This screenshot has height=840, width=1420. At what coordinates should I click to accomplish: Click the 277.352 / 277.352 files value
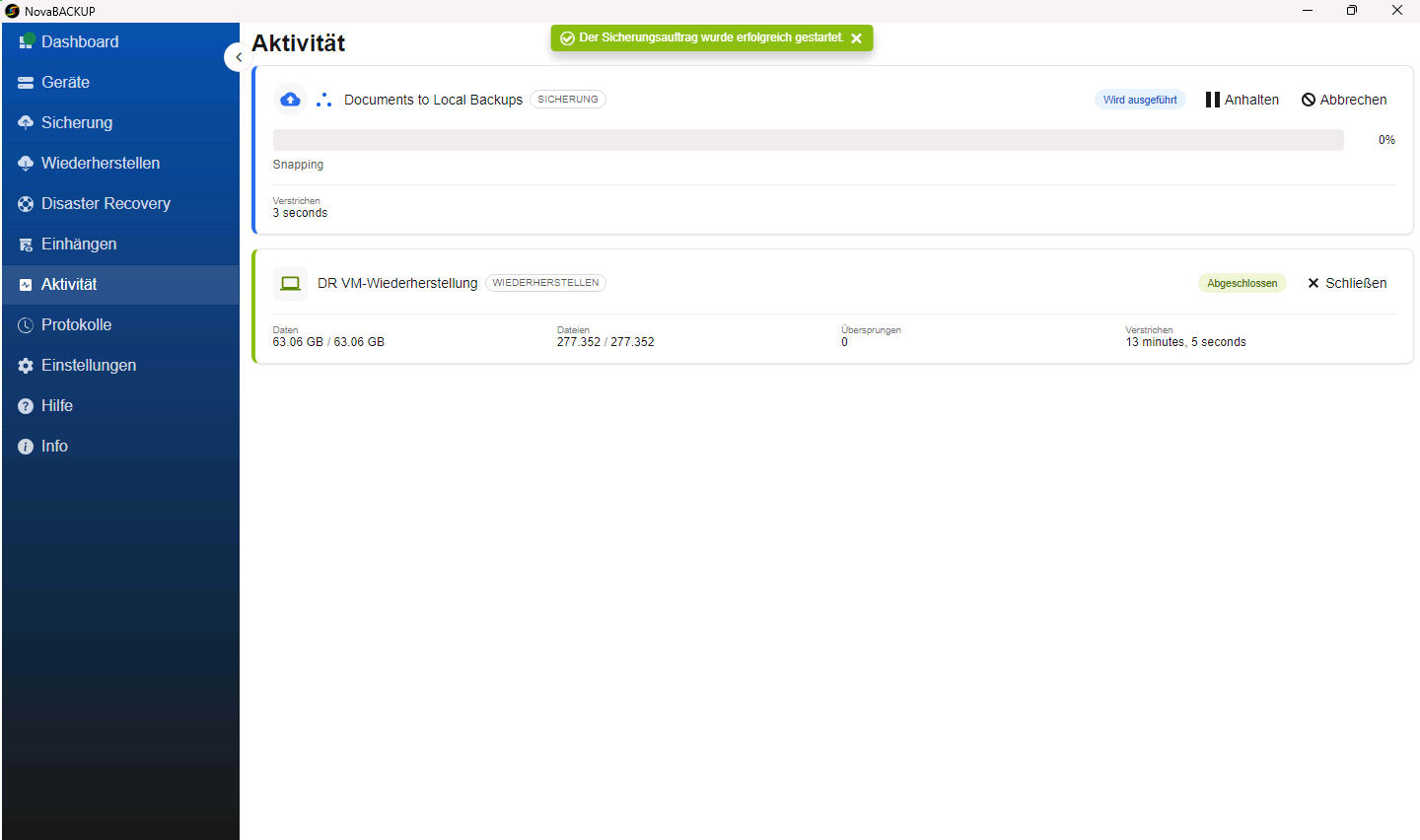coord(605,342)
